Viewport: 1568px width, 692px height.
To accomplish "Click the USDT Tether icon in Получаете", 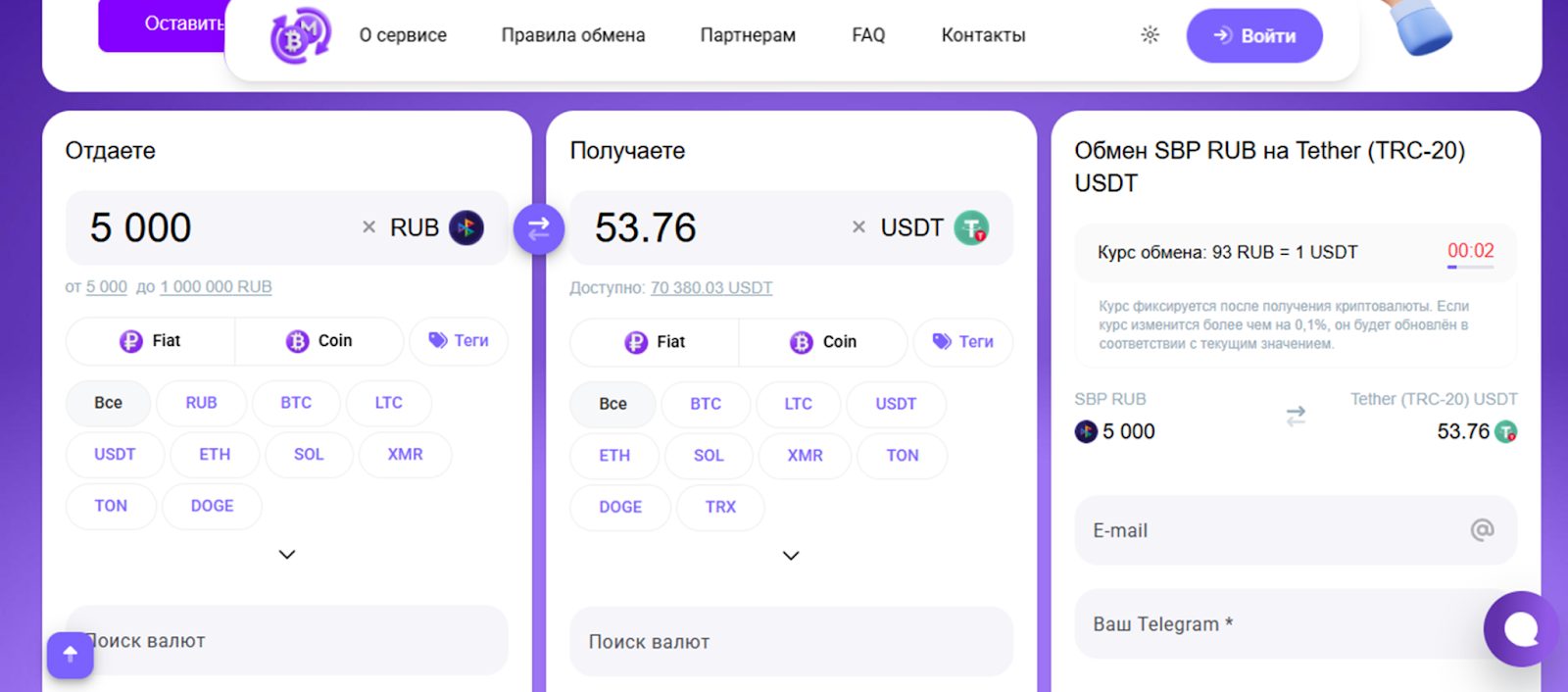I will coord(971,227).
